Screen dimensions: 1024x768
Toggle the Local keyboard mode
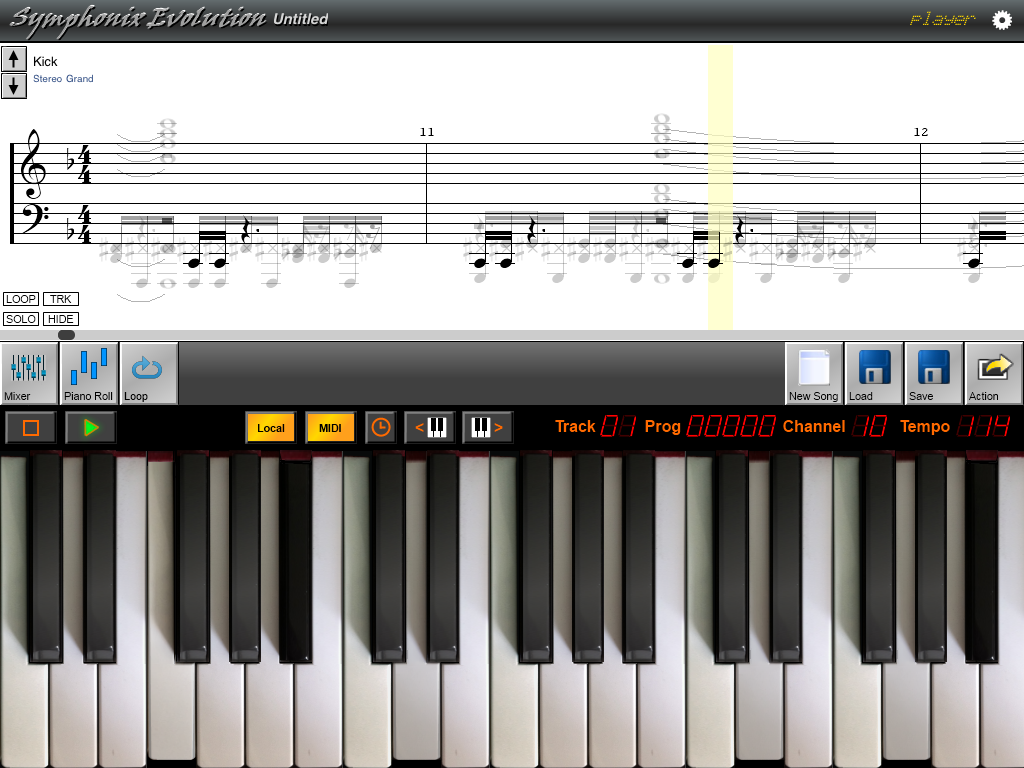tap(271, 428)
